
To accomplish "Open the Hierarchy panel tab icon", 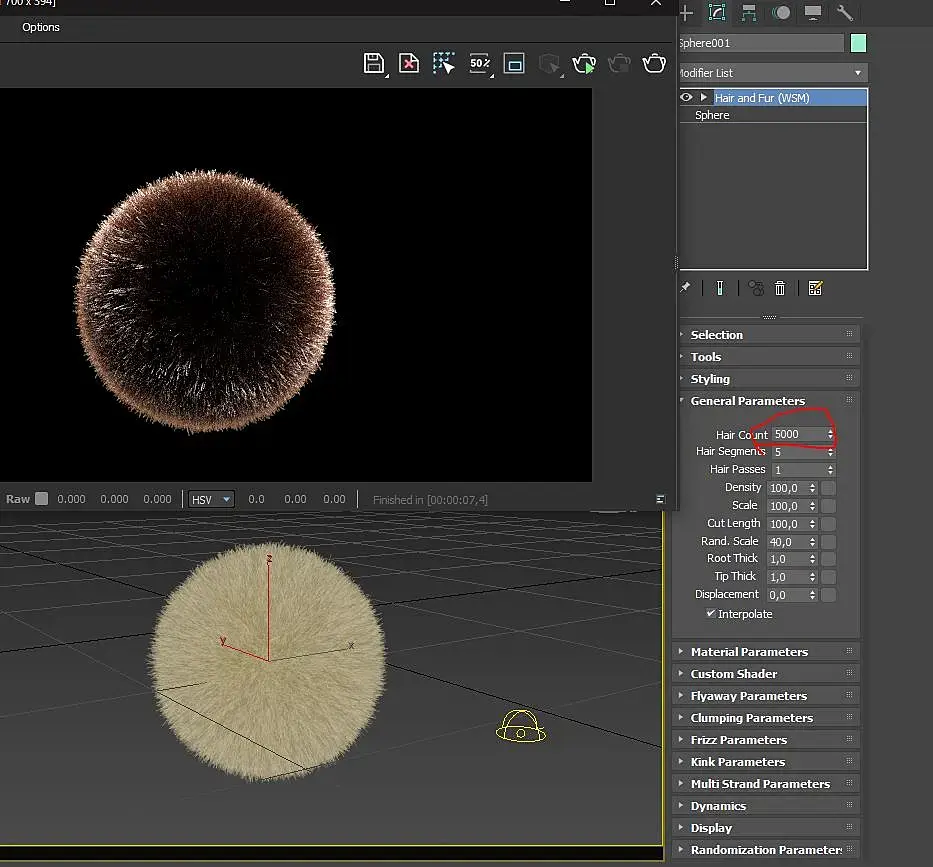I will pos(748,13).
